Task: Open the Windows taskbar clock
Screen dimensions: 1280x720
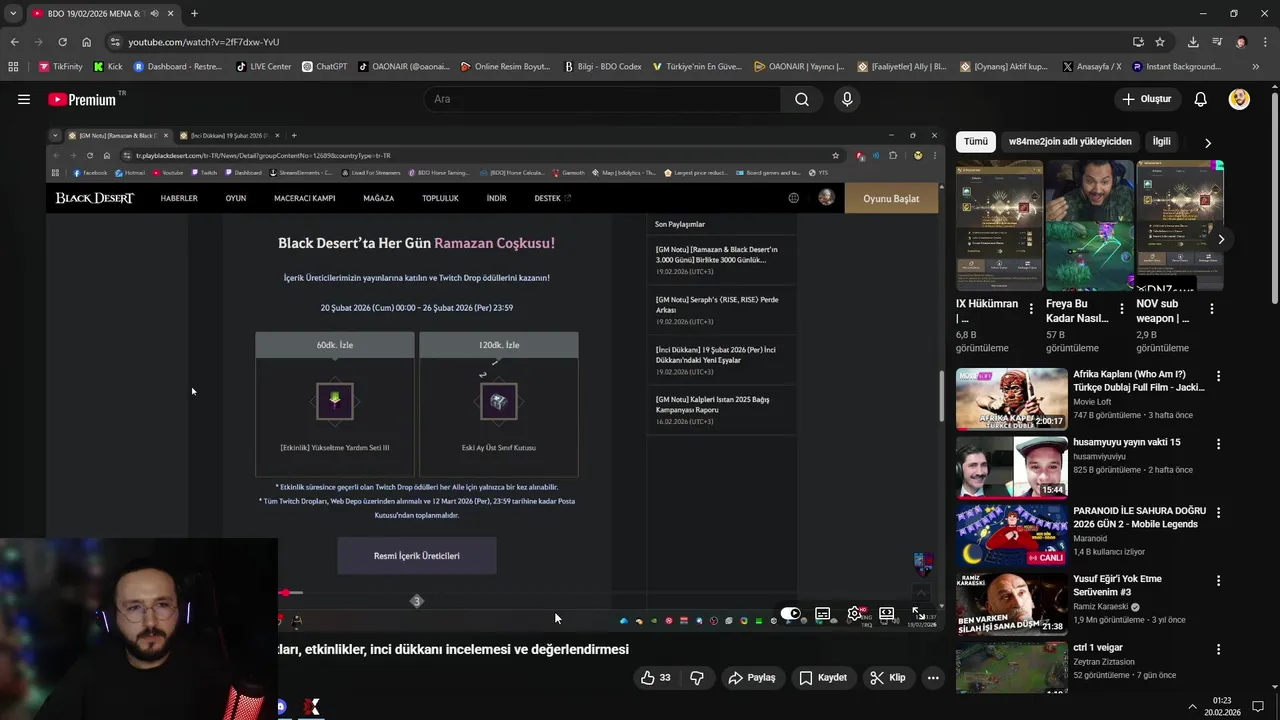Action: [x=1222, y=706]
